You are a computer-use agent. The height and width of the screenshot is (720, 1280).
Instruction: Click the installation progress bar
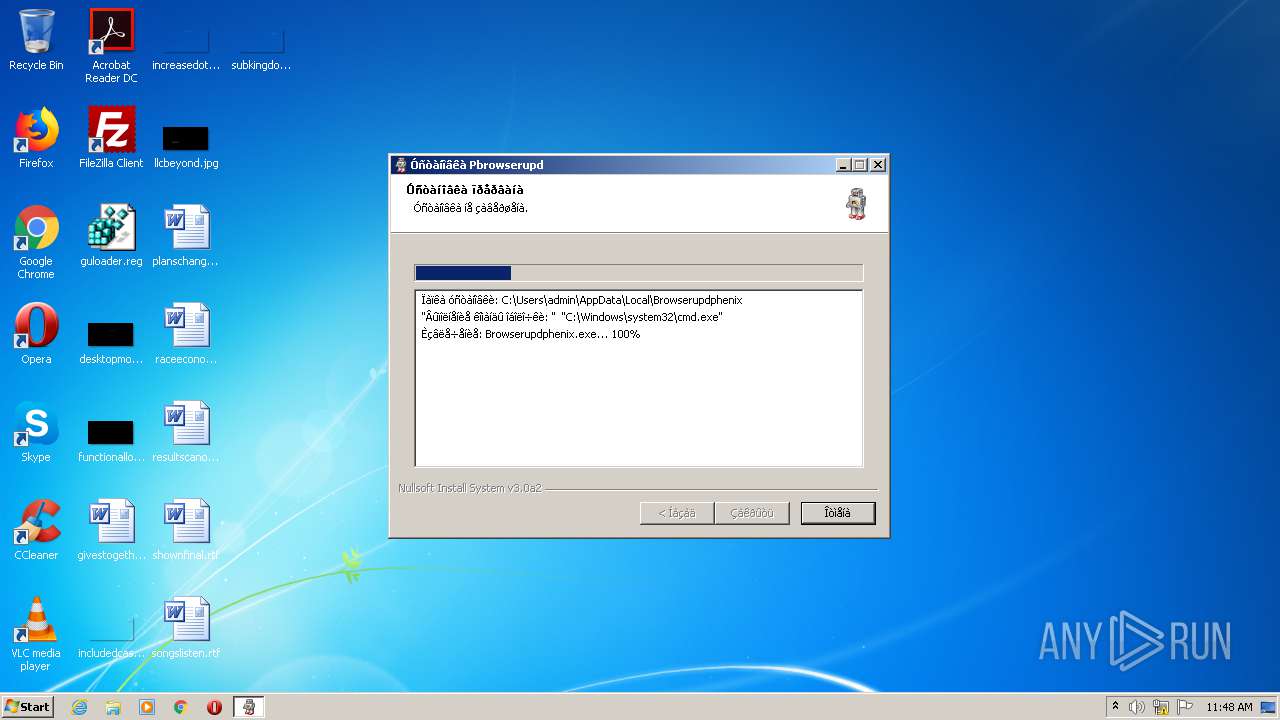(x=638, y=273)
